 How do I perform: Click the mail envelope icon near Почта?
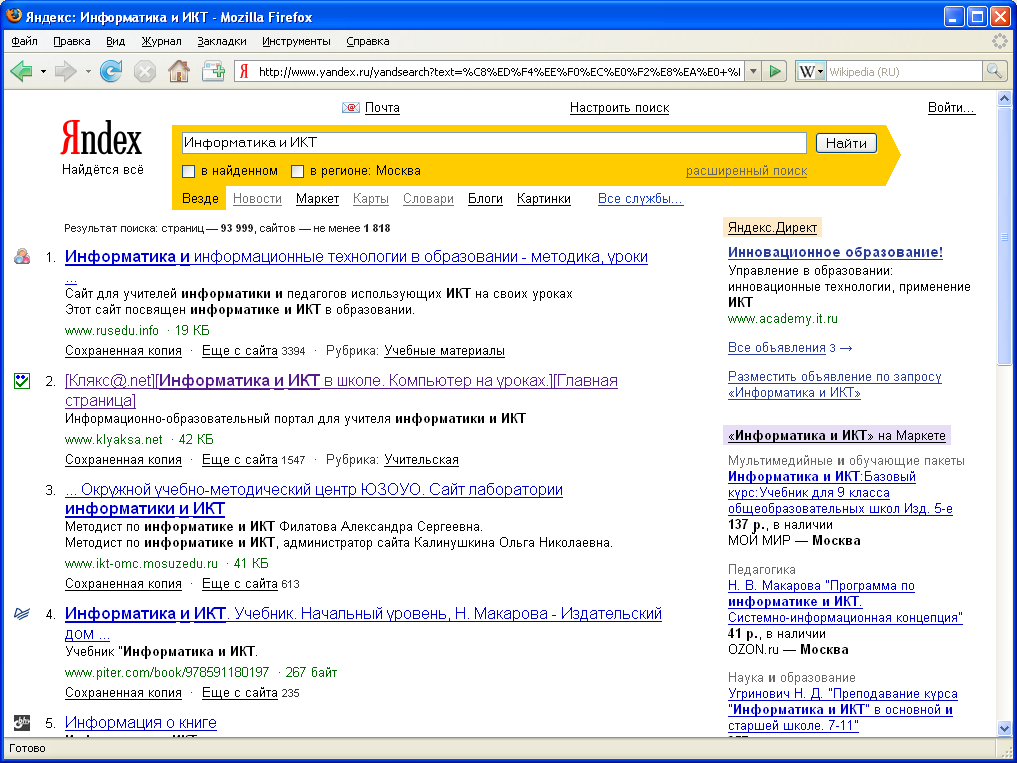pos(350,108)
